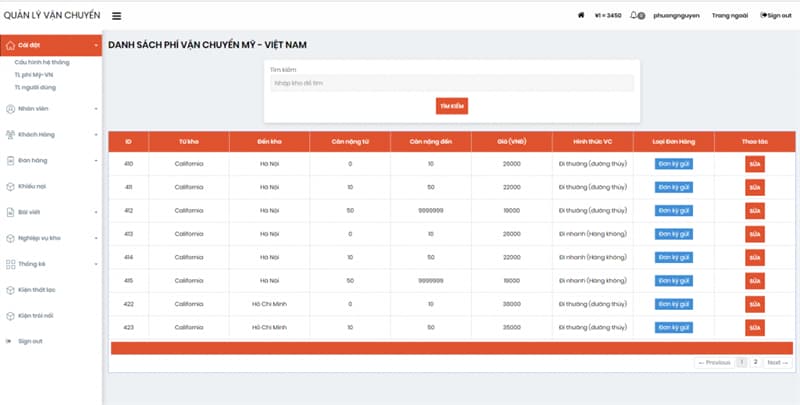This screenshot has width=800, height=405.
Task: Click the Trang ngoài link
Action: [729, 15]
